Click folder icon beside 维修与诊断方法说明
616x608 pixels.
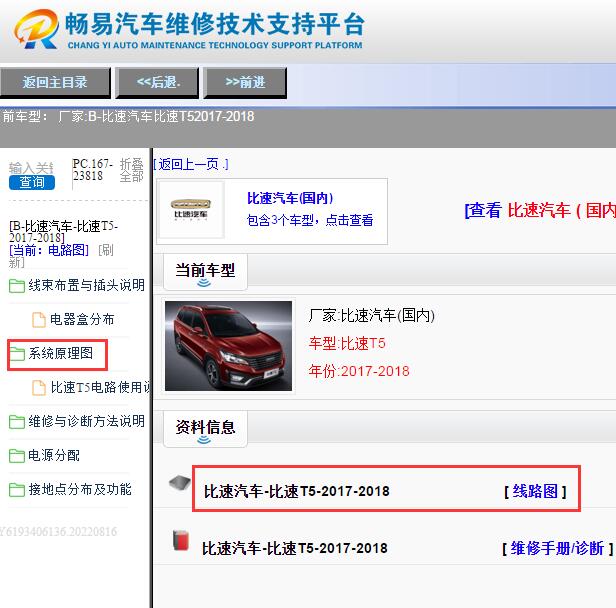17,422
